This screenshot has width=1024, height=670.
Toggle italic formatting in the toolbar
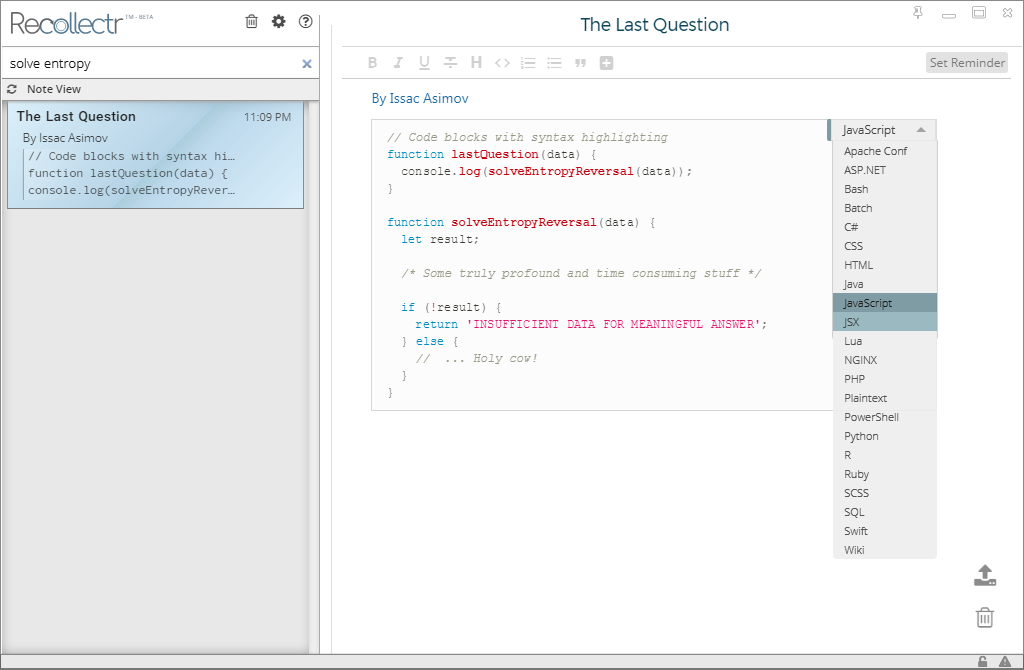(x=398, y=63)
